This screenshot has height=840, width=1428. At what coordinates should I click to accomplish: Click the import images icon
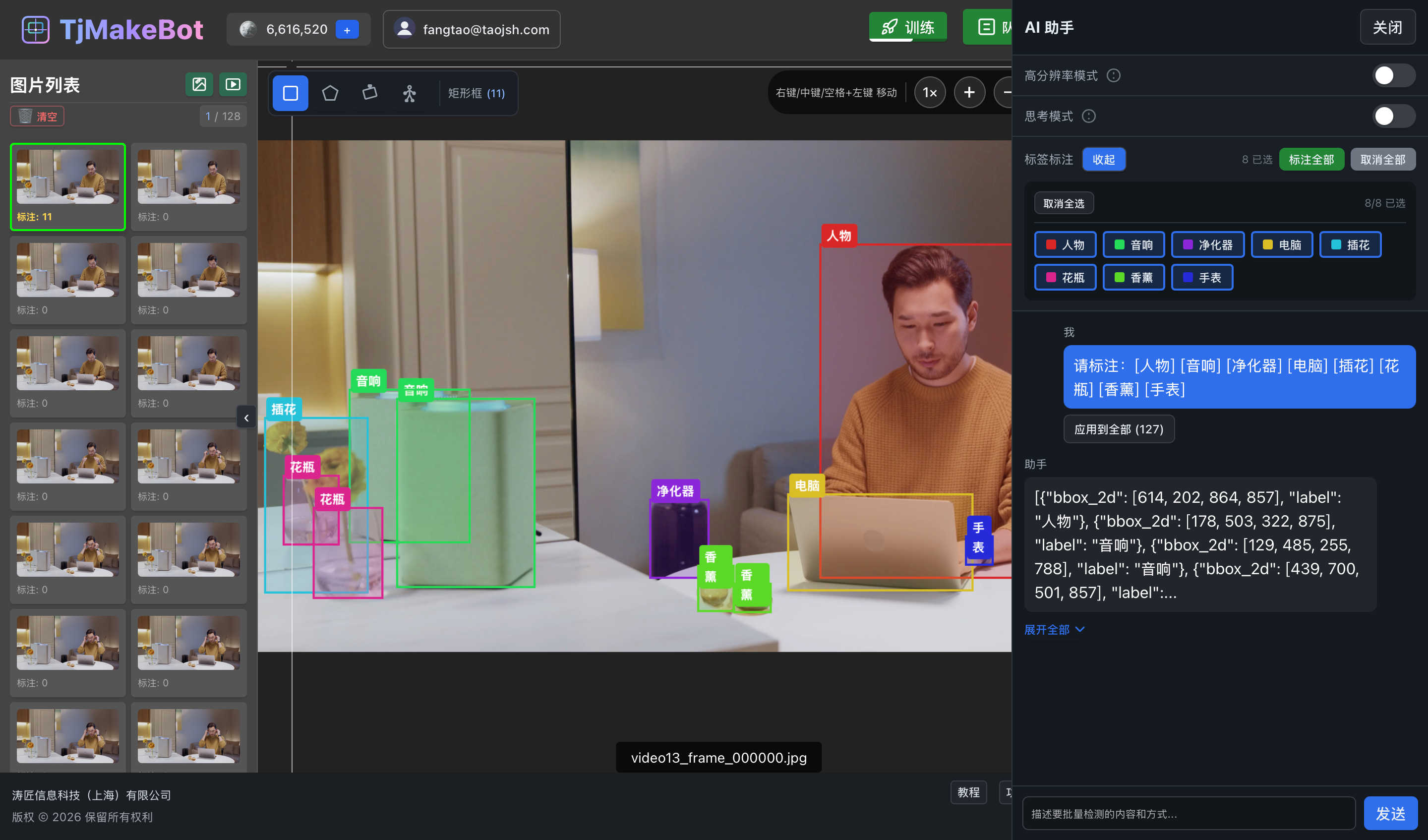click(199, 84)
